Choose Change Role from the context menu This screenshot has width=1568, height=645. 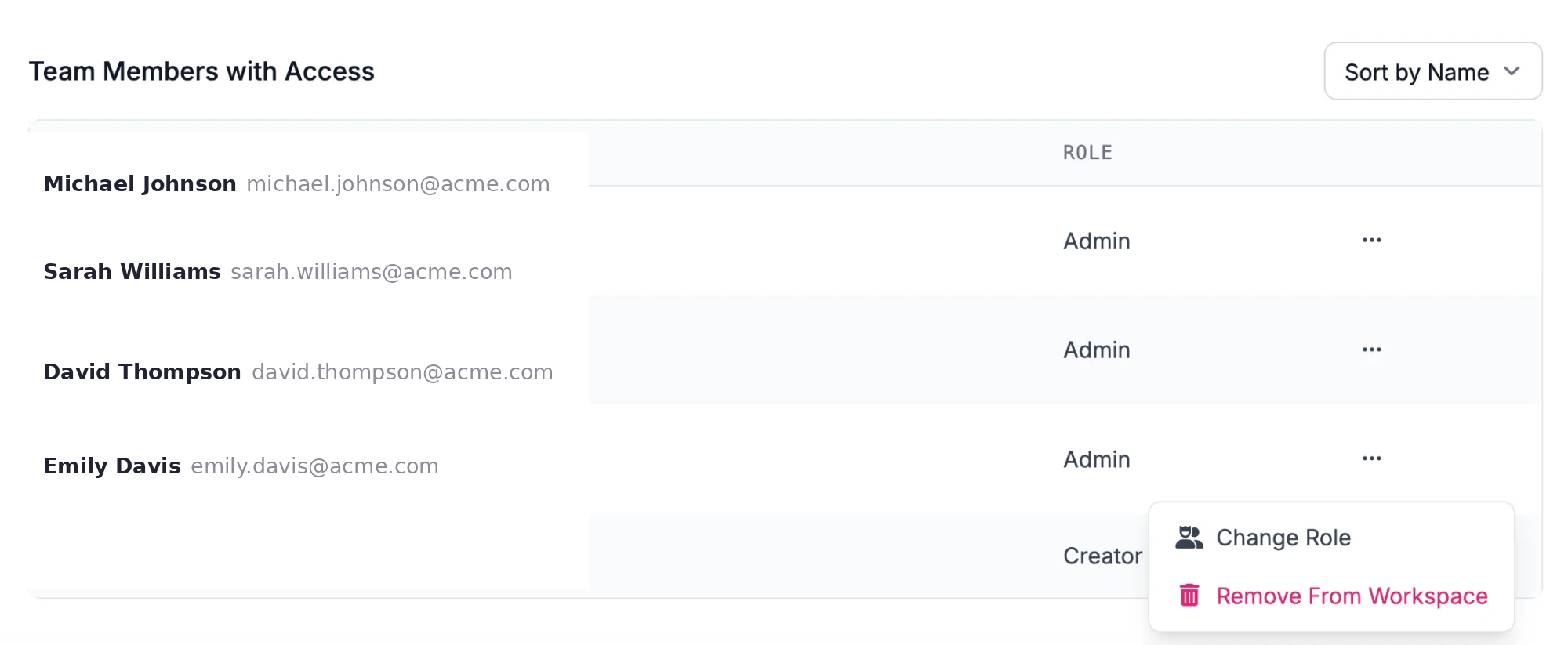tap(1283, 538)
